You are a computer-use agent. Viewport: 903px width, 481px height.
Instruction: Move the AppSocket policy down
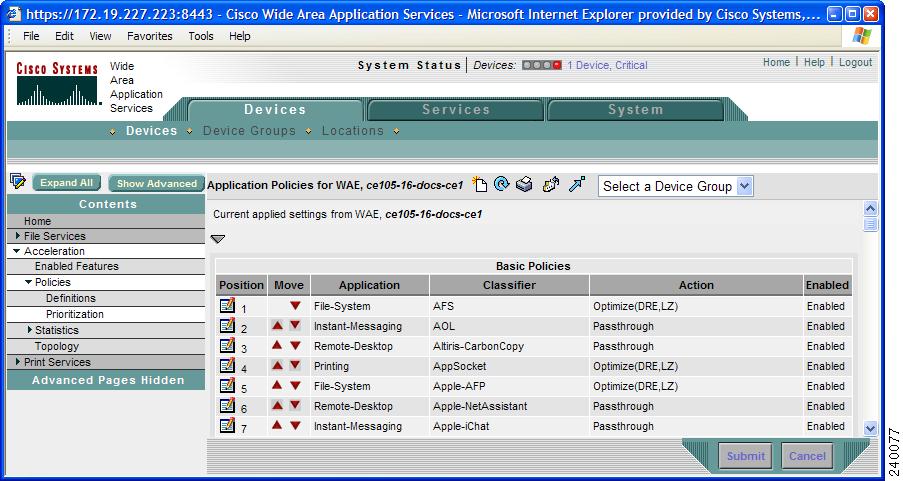(295, 365)
